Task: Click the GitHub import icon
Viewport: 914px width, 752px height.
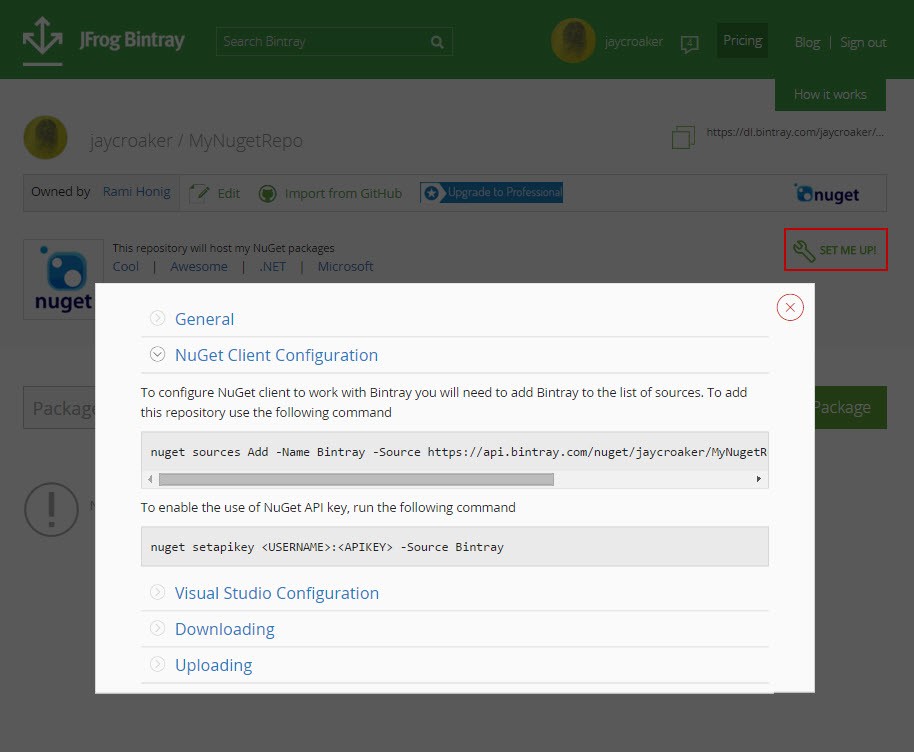Action: pyautogui.click(x=267, y=193)
